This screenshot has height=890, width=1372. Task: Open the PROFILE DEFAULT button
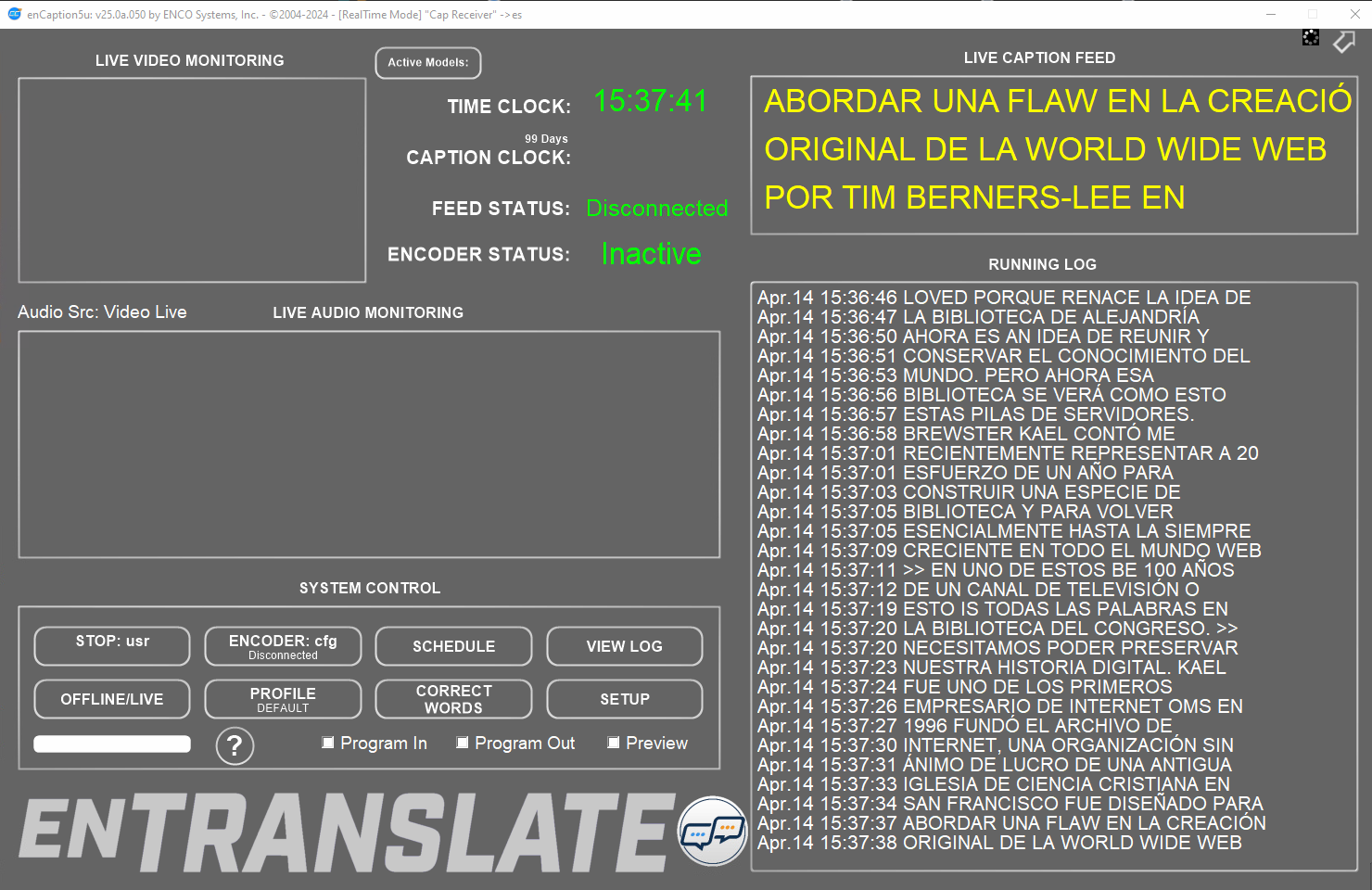(283, 699)
